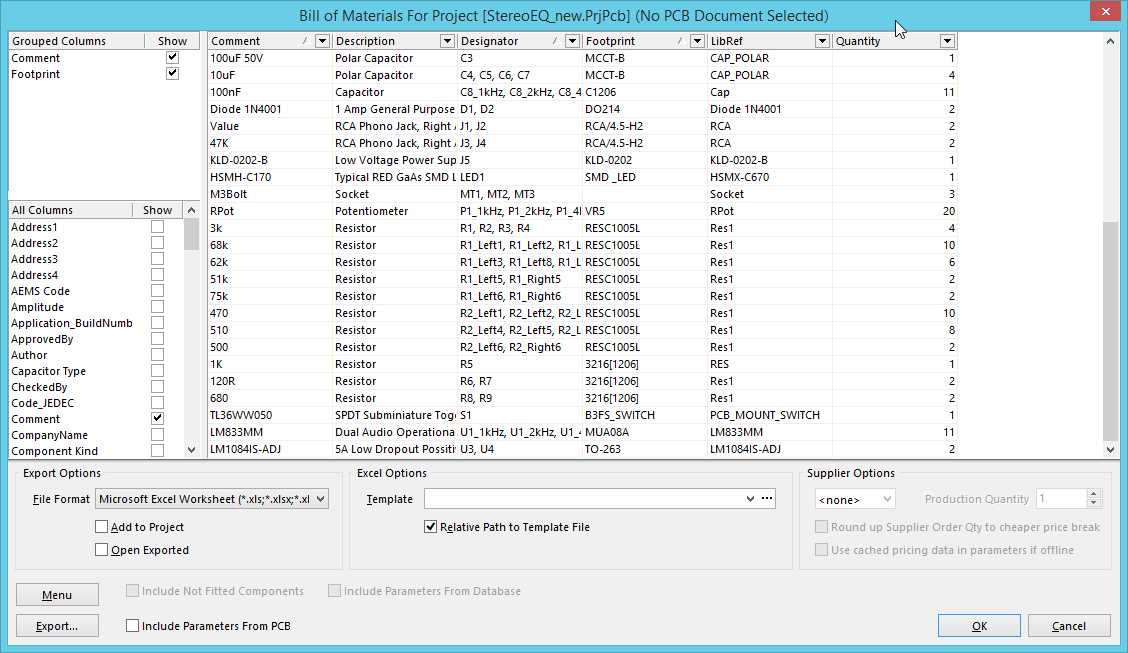The height and width of the screenshot is (653, 1128).
Task: Select the 'KLD-0202-B' comment cell
Action: pos(270,160)
